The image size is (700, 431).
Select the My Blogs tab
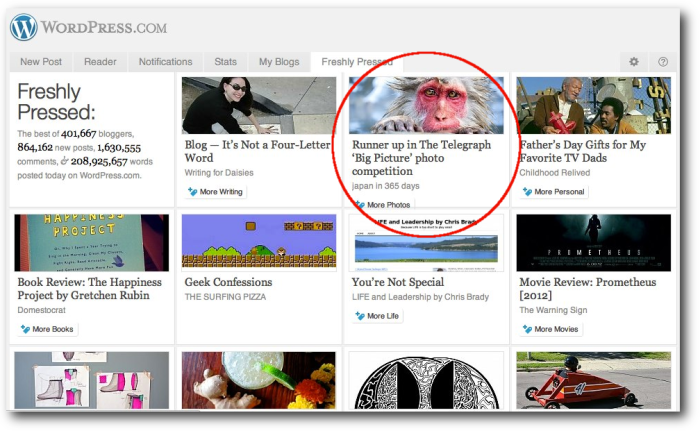(279, 62)
